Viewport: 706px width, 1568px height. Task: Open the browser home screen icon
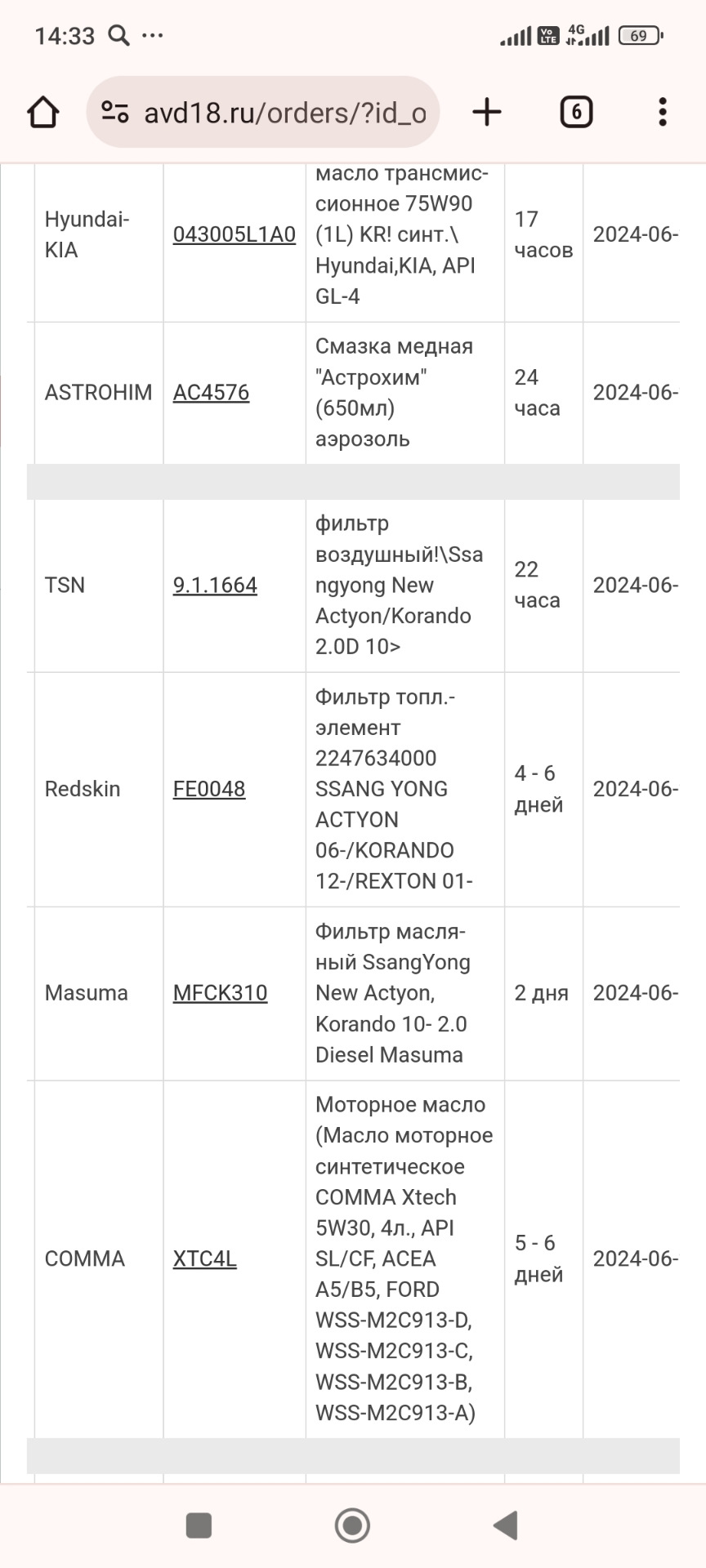coord(42,112)
